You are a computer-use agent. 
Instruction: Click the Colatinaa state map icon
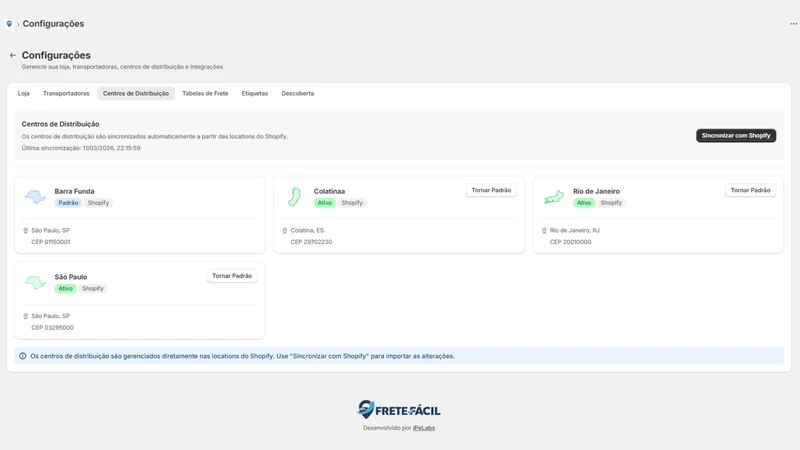click(294, 196)
